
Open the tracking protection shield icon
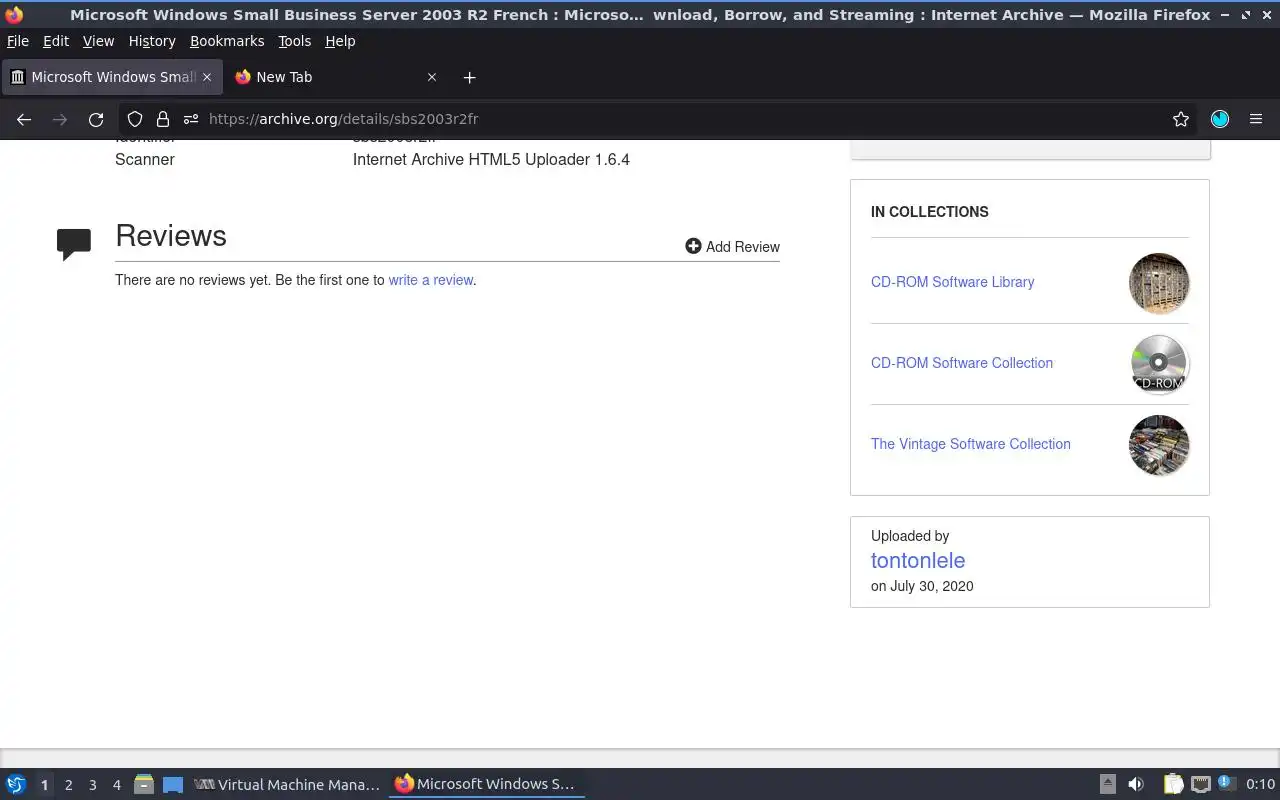tap(135, 119)
